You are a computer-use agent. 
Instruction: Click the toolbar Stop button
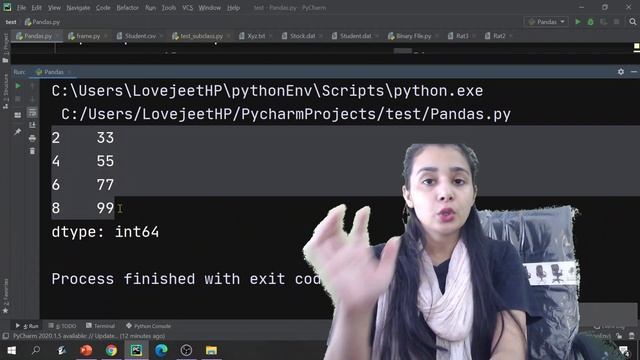[617, 22]
